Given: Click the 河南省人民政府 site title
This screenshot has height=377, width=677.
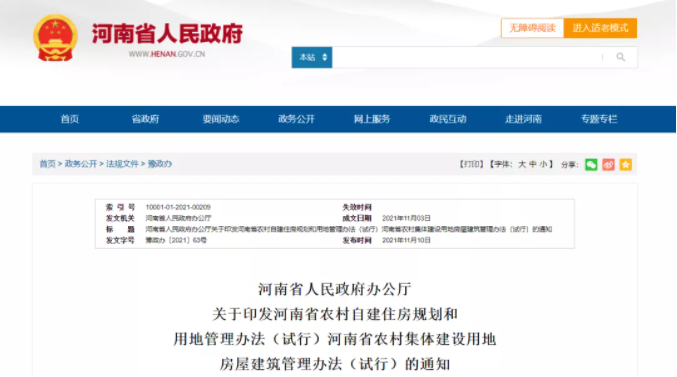Looking at the screenshot, I should (x=167, y=34).
